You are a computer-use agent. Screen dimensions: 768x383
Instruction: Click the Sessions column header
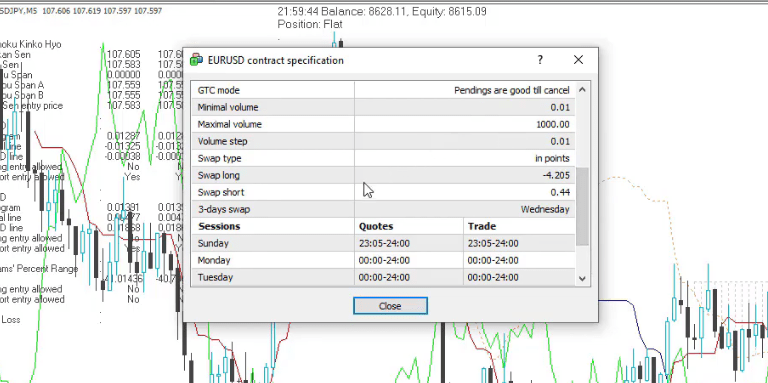[219, 226]
